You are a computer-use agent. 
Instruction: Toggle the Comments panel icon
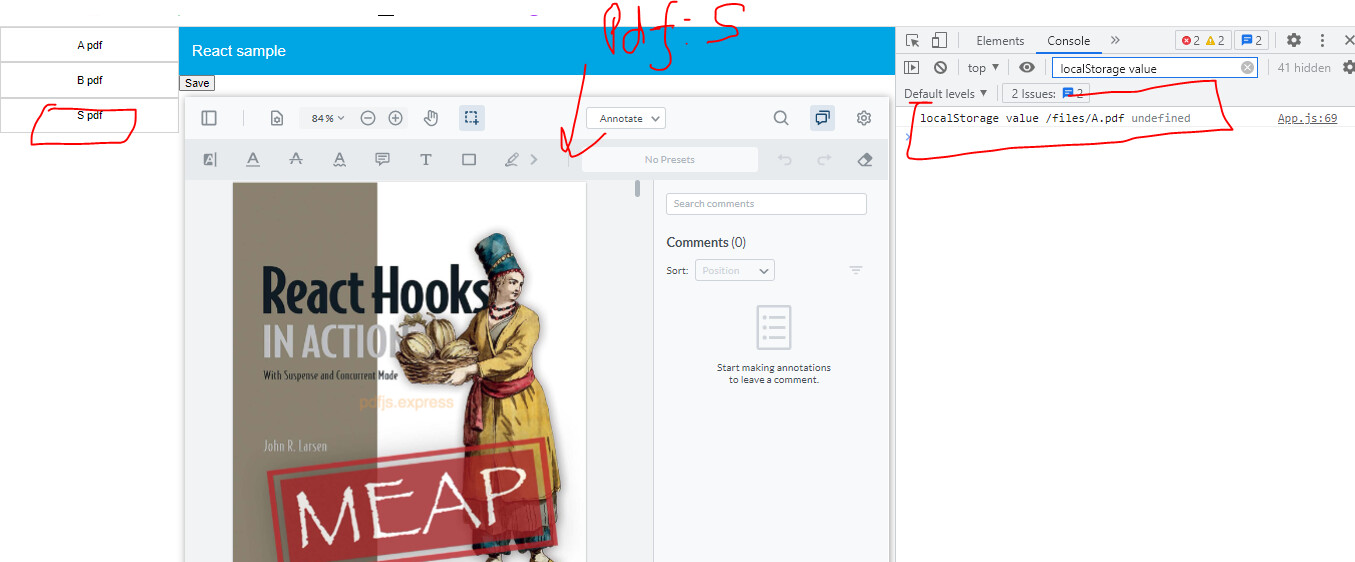(822, 118)
